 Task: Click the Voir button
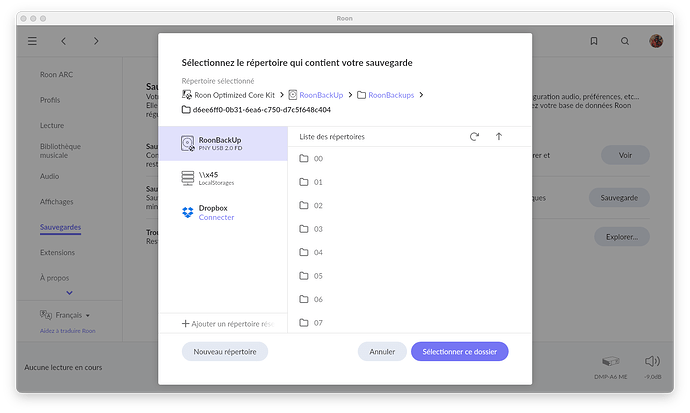pos(625,155)
